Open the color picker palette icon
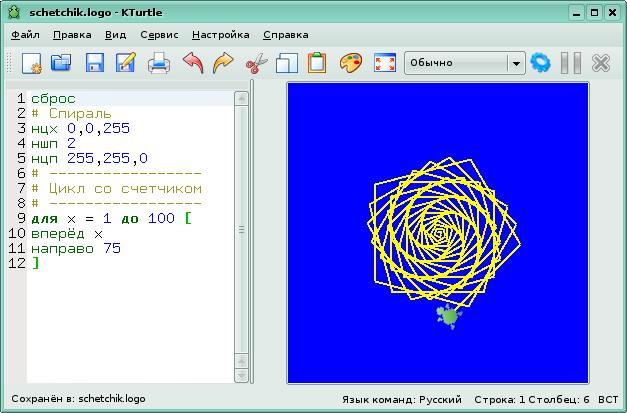 [350, 63]
